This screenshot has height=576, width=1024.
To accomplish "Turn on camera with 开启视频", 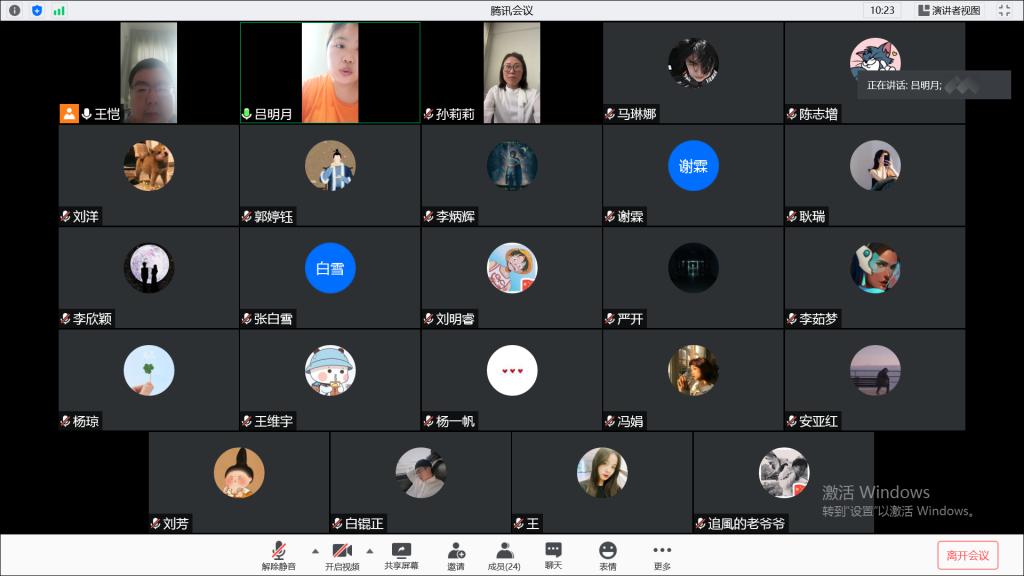I will pyautogui.click(x=341, y=554).
